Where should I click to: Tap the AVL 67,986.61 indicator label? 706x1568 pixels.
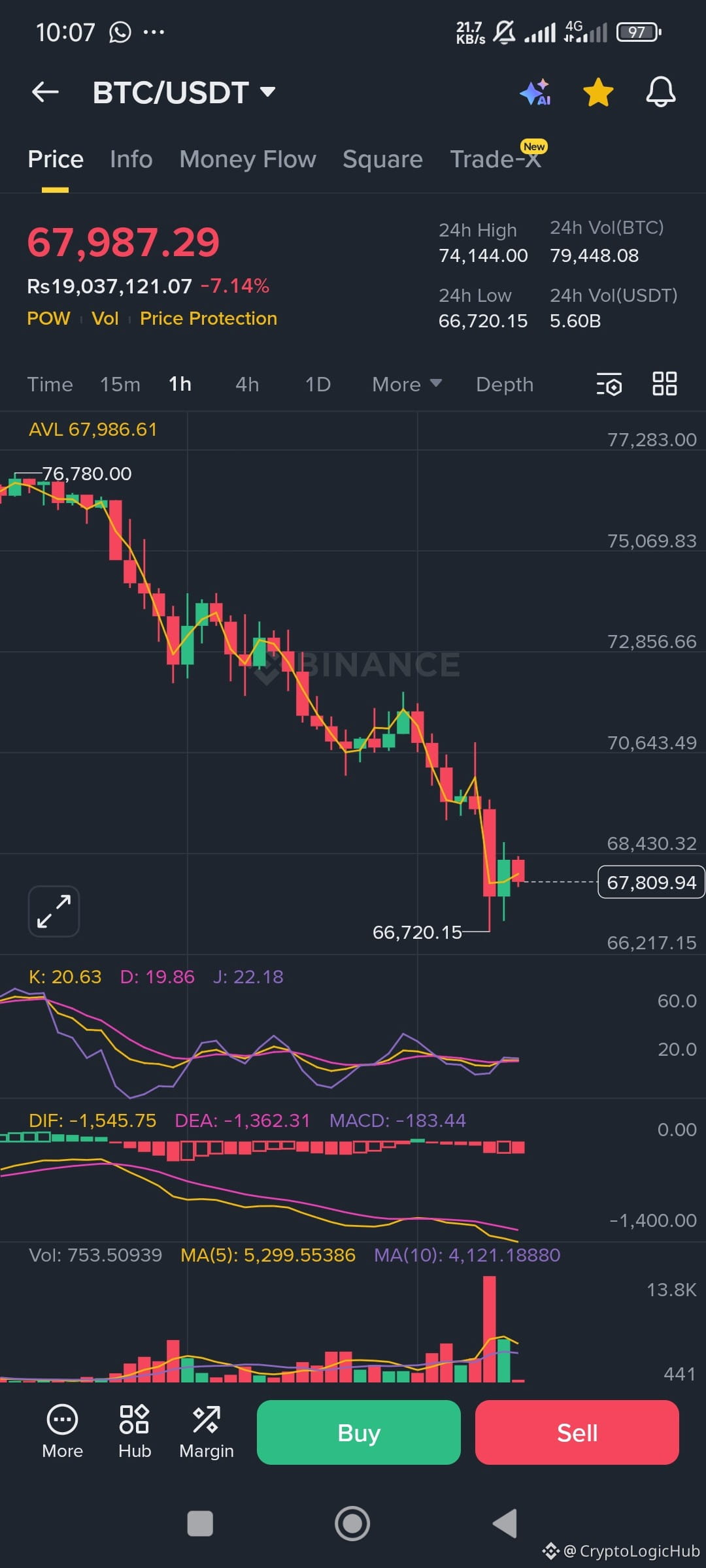[93, 429]
